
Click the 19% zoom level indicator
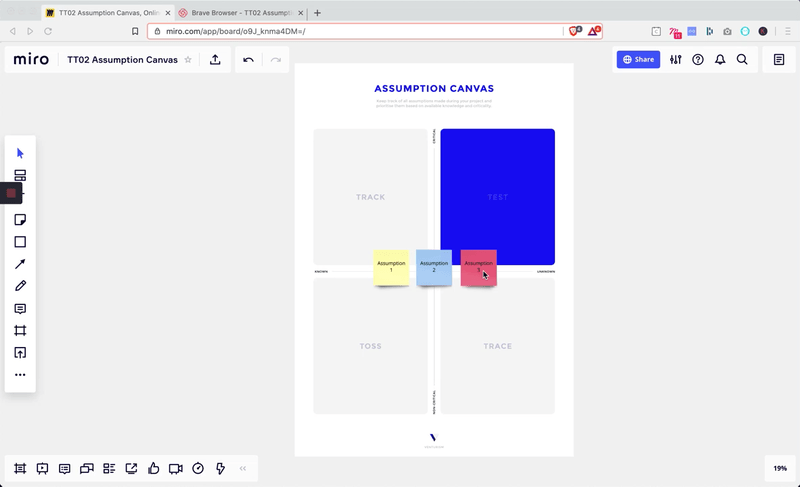pos(780,468)
